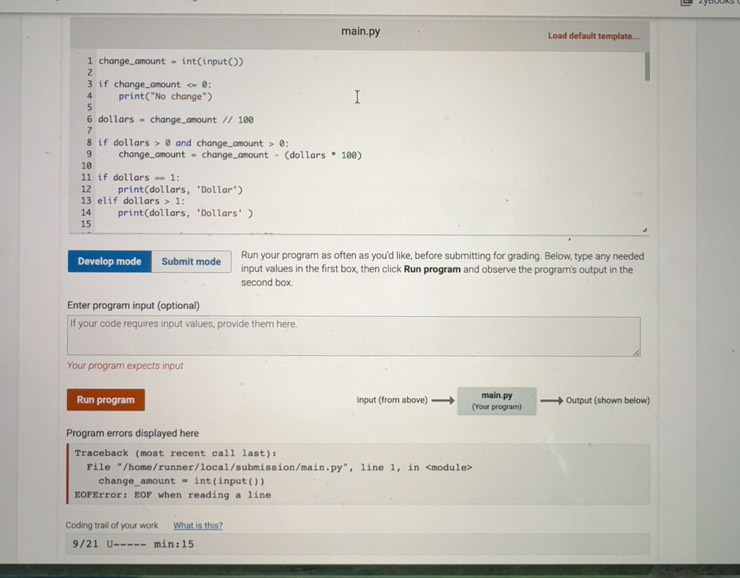Click the program input box resize grip
The image size is (740, 578).
635,351
